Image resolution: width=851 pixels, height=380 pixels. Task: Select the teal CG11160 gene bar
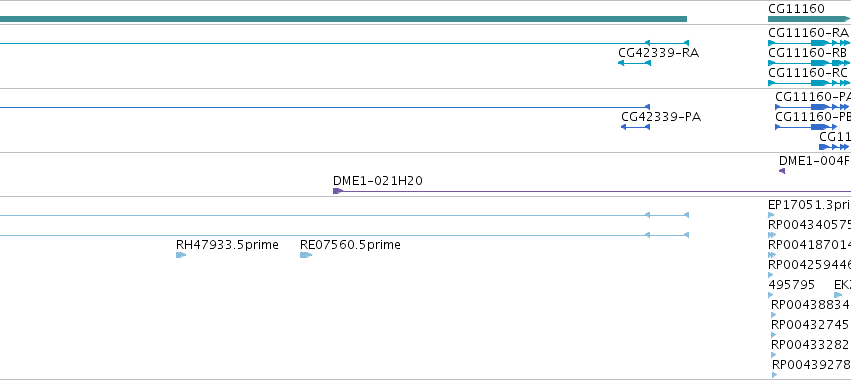tap(809, 19)
